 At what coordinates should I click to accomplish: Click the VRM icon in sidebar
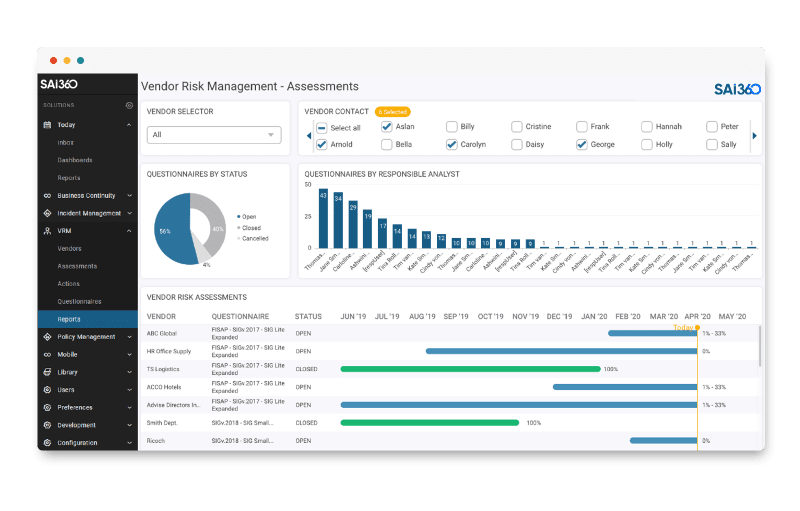click(x=47, y=231)
